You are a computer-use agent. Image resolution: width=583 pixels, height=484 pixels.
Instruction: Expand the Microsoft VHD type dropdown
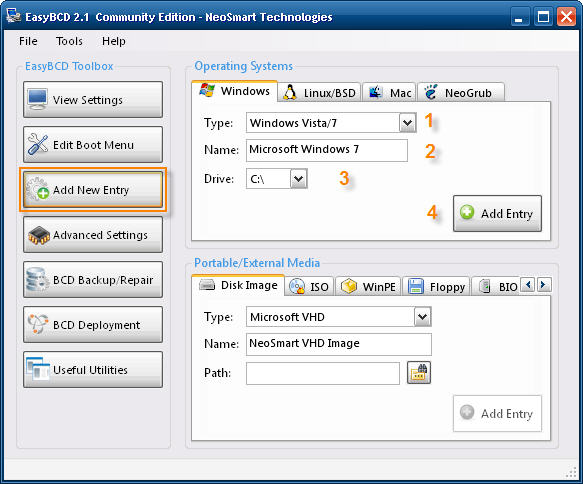(422, 317)
